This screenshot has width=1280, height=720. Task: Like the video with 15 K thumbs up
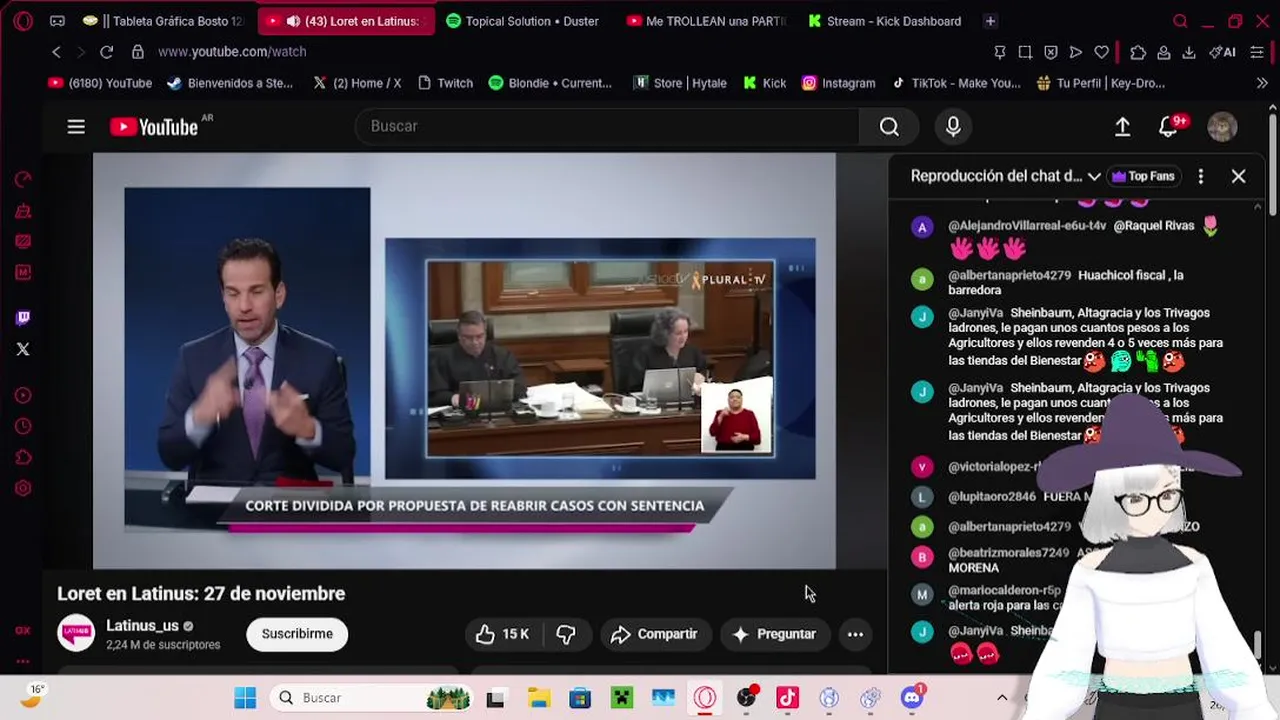click(502, 634)
